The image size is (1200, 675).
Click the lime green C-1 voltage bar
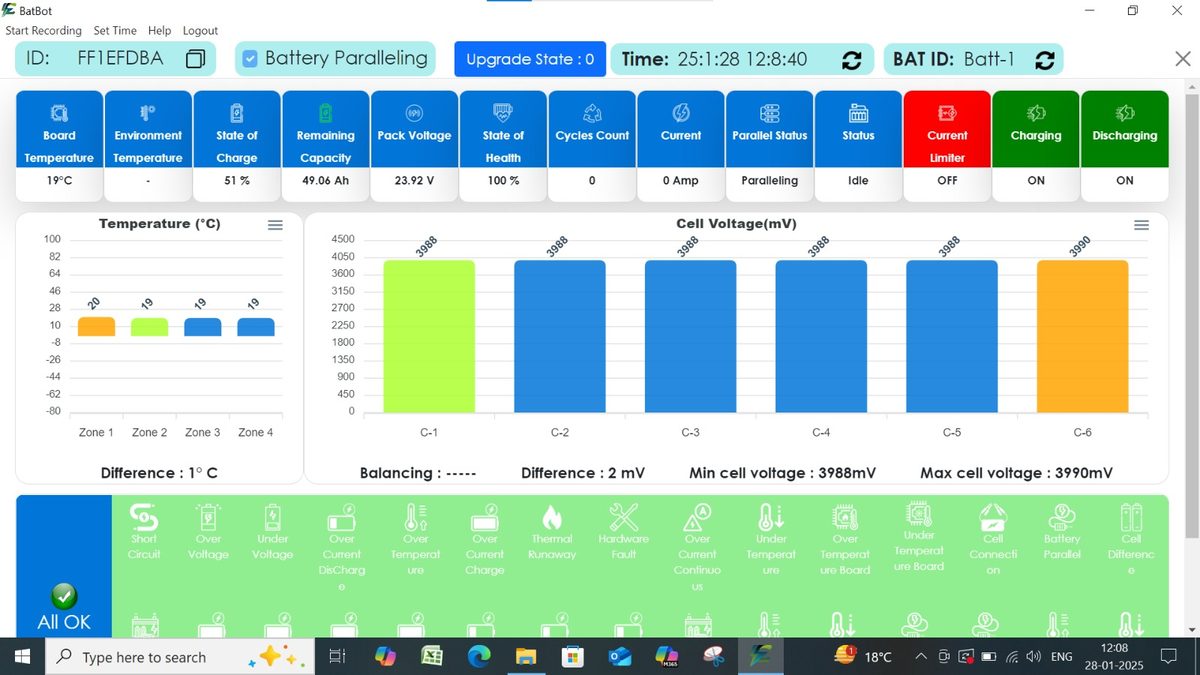point(429,336)
